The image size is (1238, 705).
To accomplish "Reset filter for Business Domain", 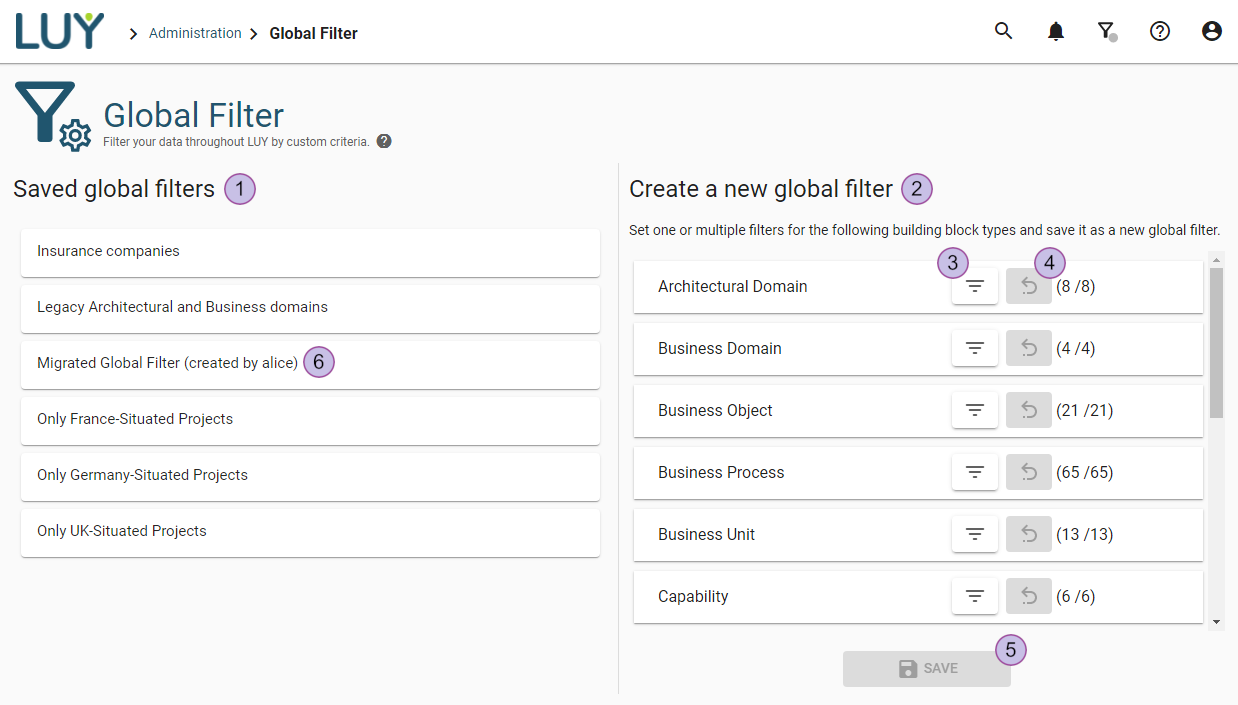I will click(1028, 349).
